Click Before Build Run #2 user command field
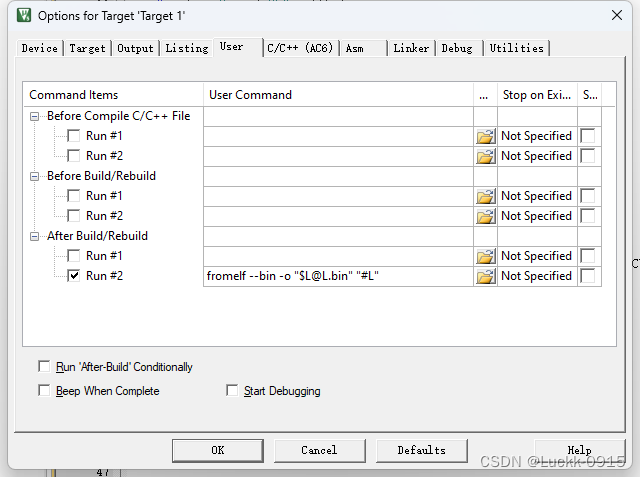Viewport: 640px width, 477px height. [x=338, y=216]
